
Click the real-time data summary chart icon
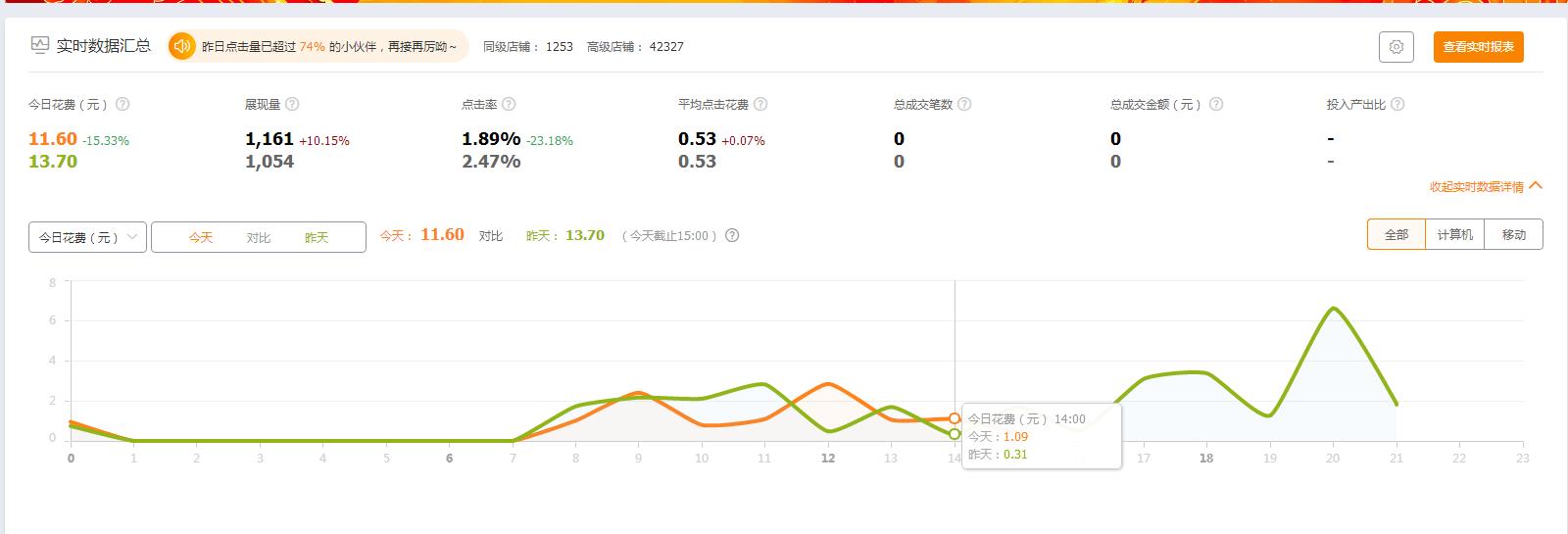click(40, 45)
